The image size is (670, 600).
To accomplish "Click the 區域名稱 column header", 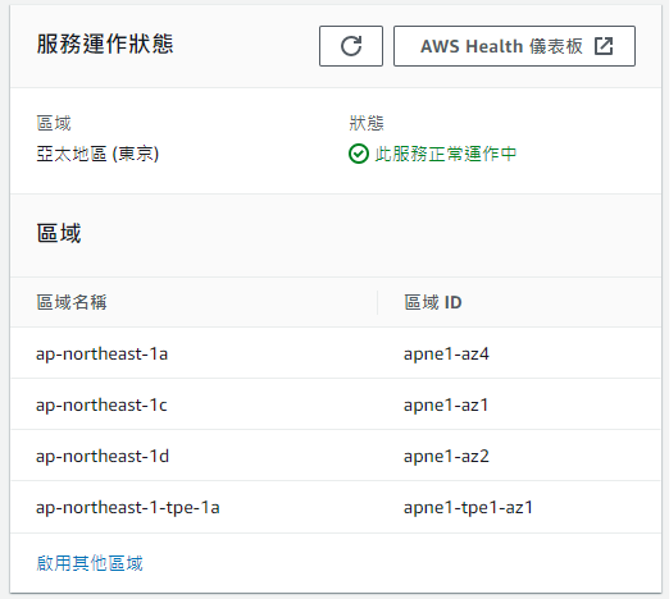I will tap(72, 303).
